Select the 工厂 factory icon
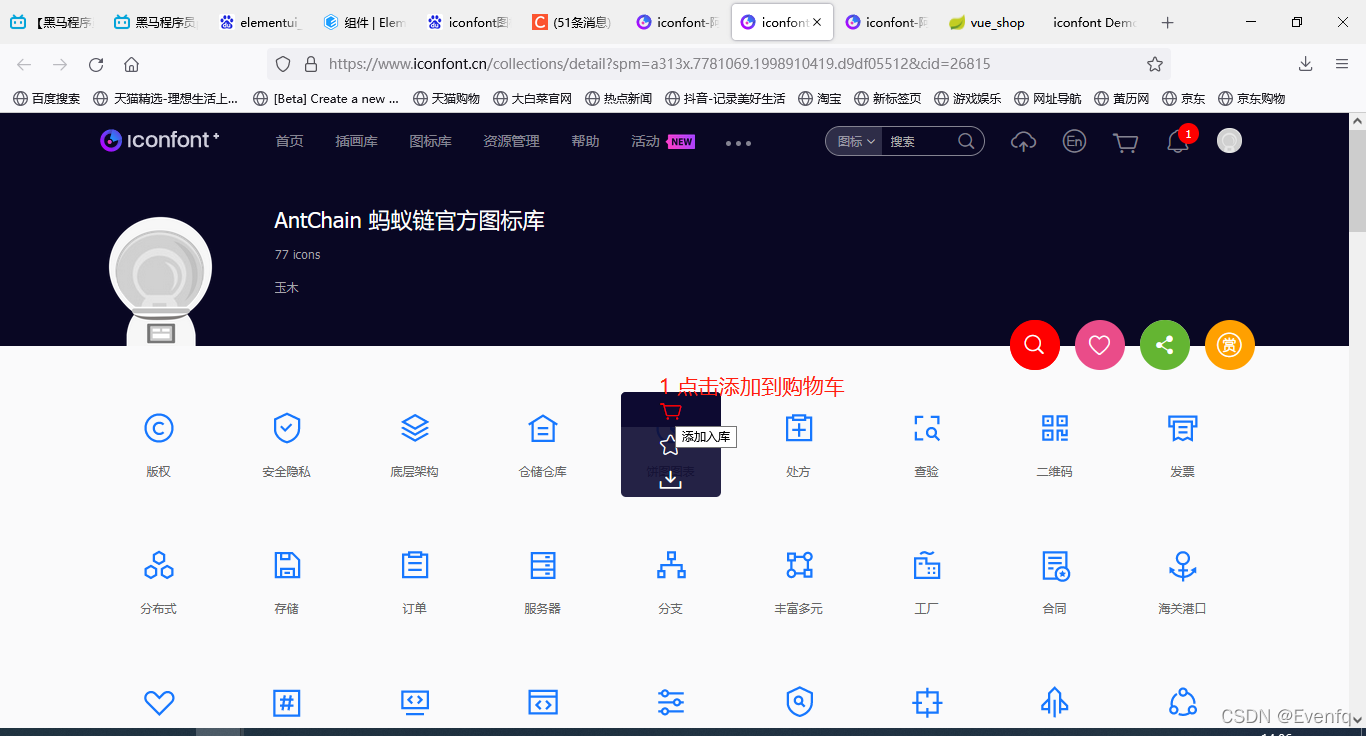 (927, 565)
